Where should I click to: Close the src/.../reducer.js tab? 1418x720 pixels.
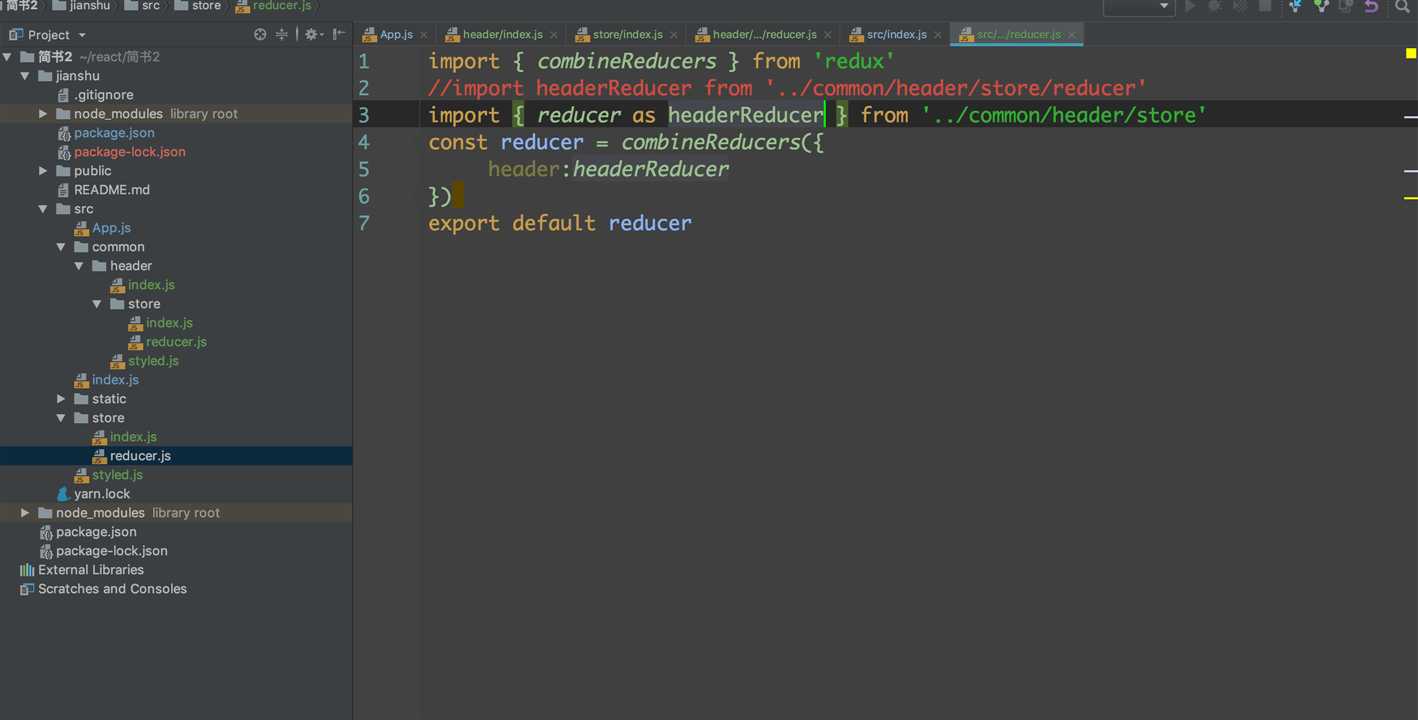click(x=1072, y=35)
